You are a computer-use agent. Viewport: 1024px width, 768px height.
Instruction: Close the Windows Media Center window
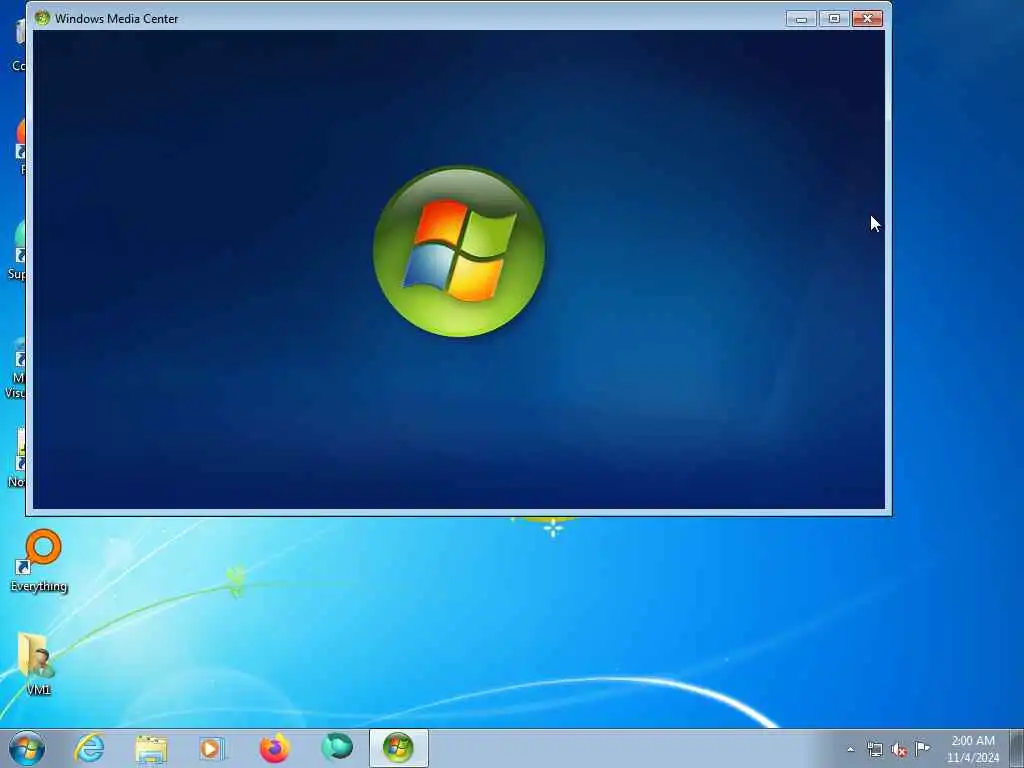(868, 18)
